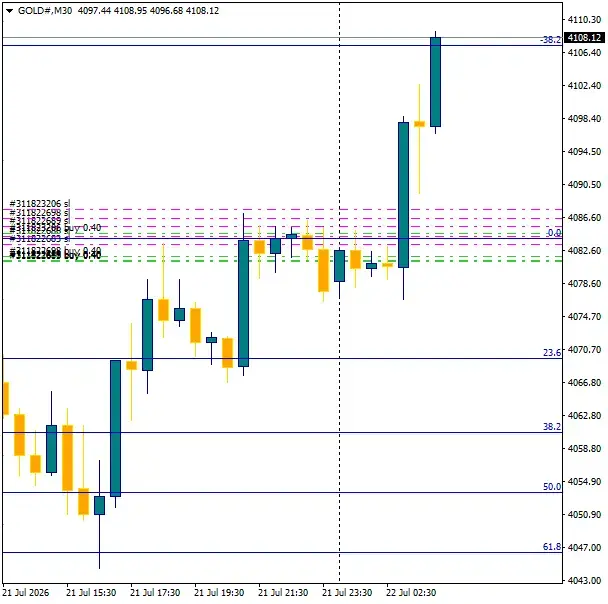The height and width of the screenshot is (604, 608).
Task: Select the 61.8 Fibonacci level label
Action: pyautogui.click(x=552, y=547)
